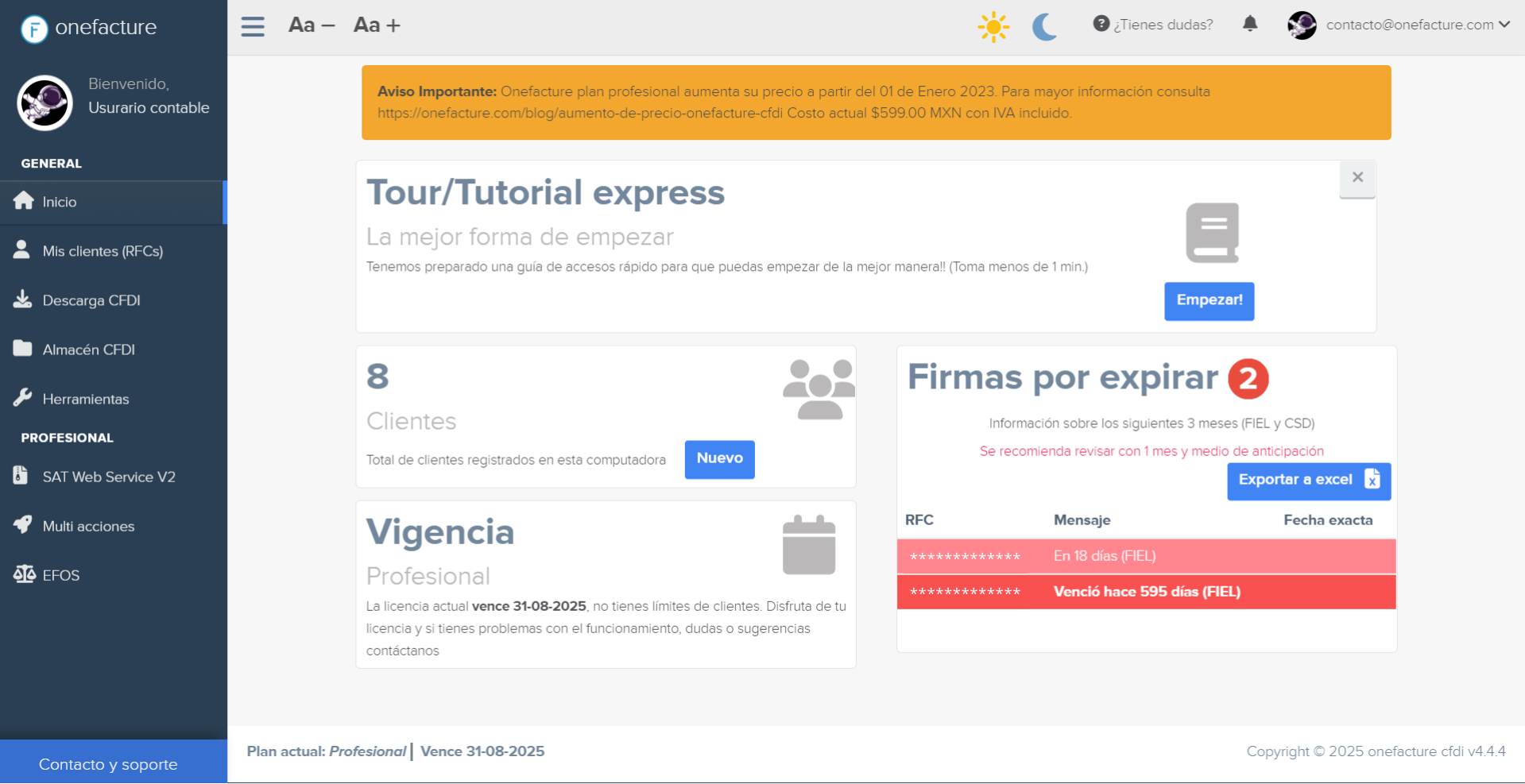Click the home icon beside Inicio
The height and width of the screenshot is (784, 1525).
point(24,200)
